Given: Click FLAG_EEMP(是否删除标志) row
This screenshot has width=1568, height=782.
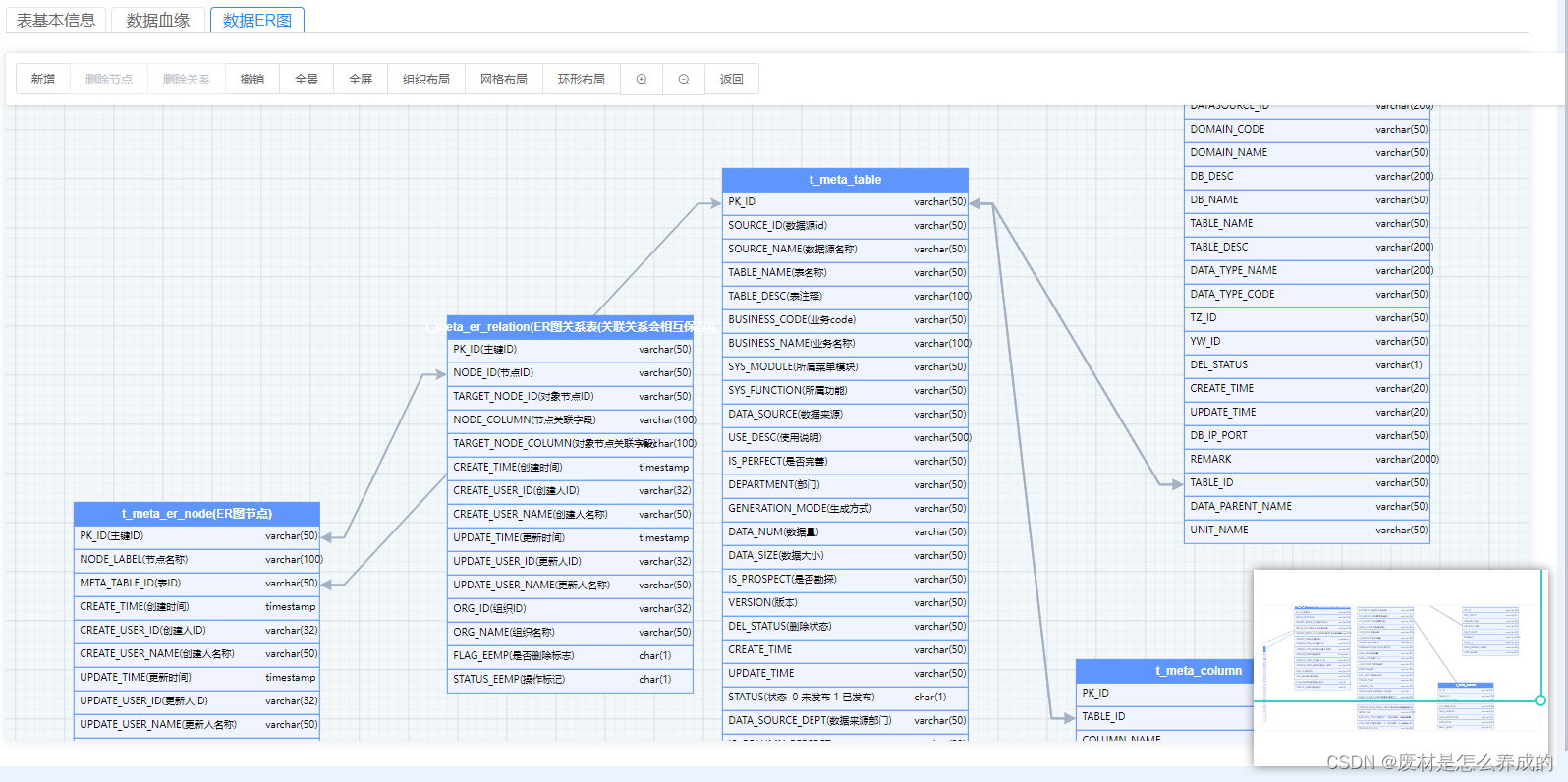Looking at the screenshot, I should tap(570, 656).
